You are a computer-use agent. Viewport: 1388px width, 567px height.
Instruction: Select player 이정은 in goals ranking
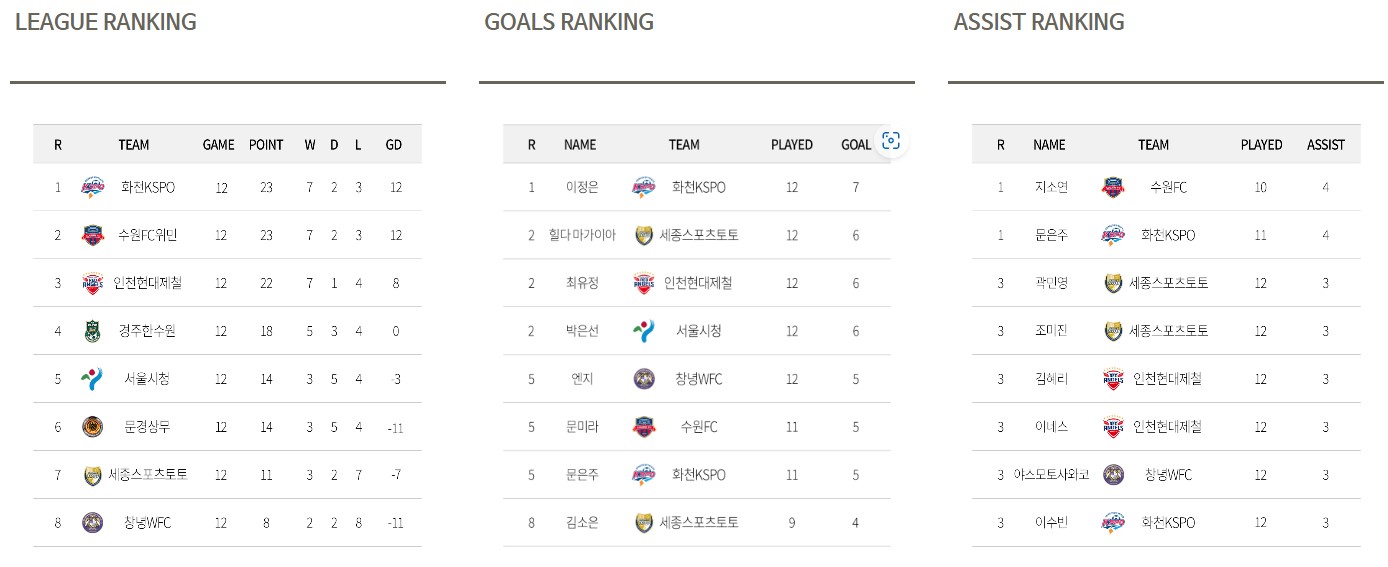coord(581,187)
